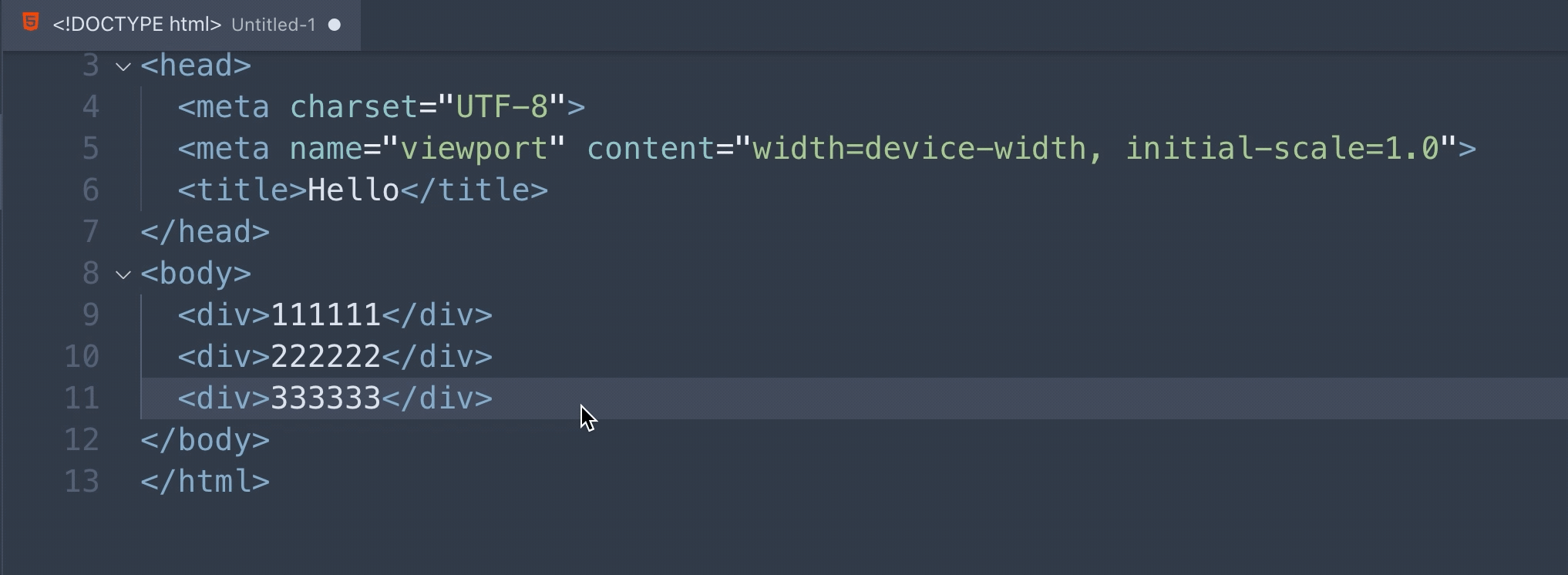Click the closing </head> tag

[x=205, y=231]
